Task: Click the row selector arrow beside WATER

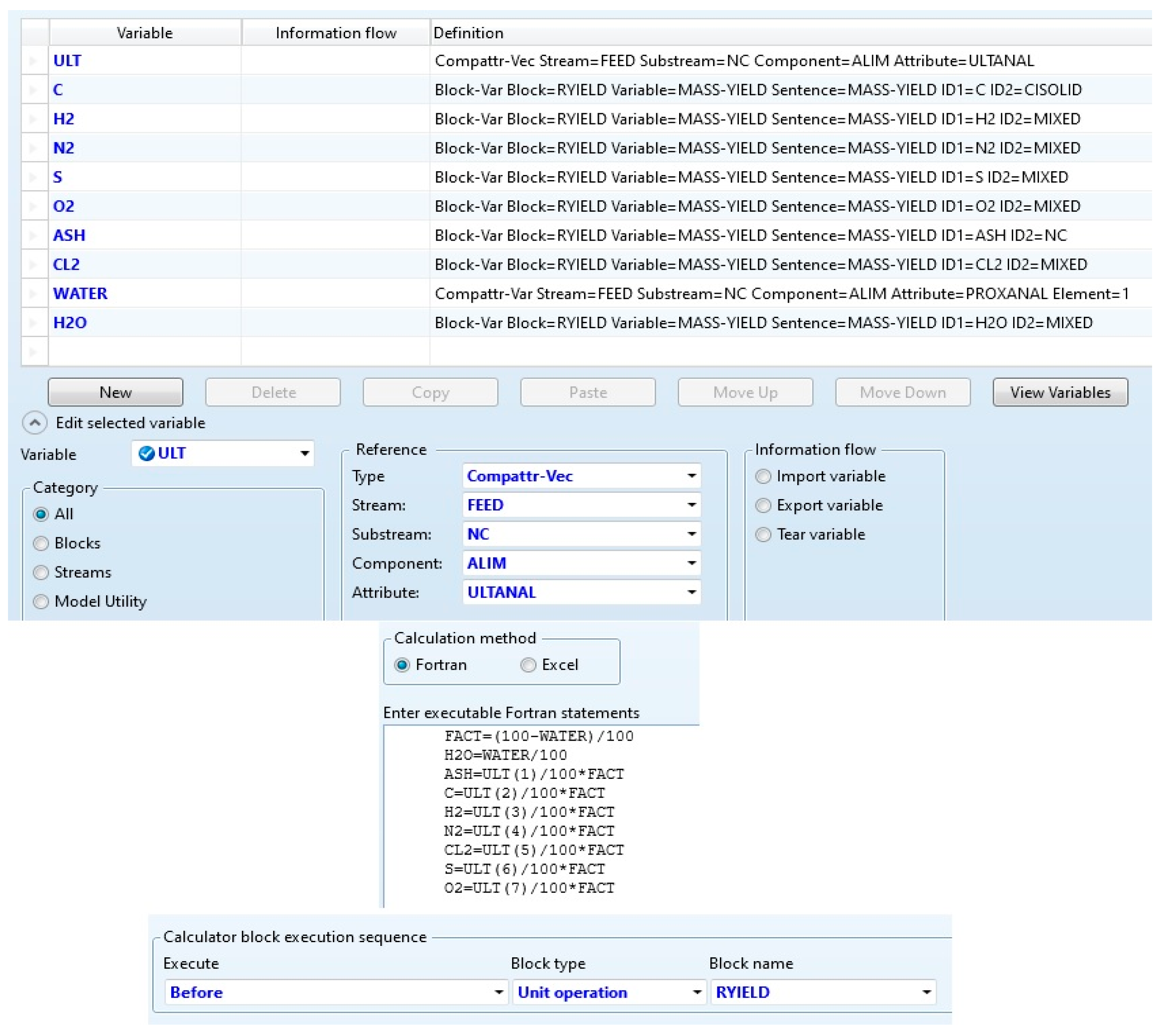Action: tap(33, 294)
